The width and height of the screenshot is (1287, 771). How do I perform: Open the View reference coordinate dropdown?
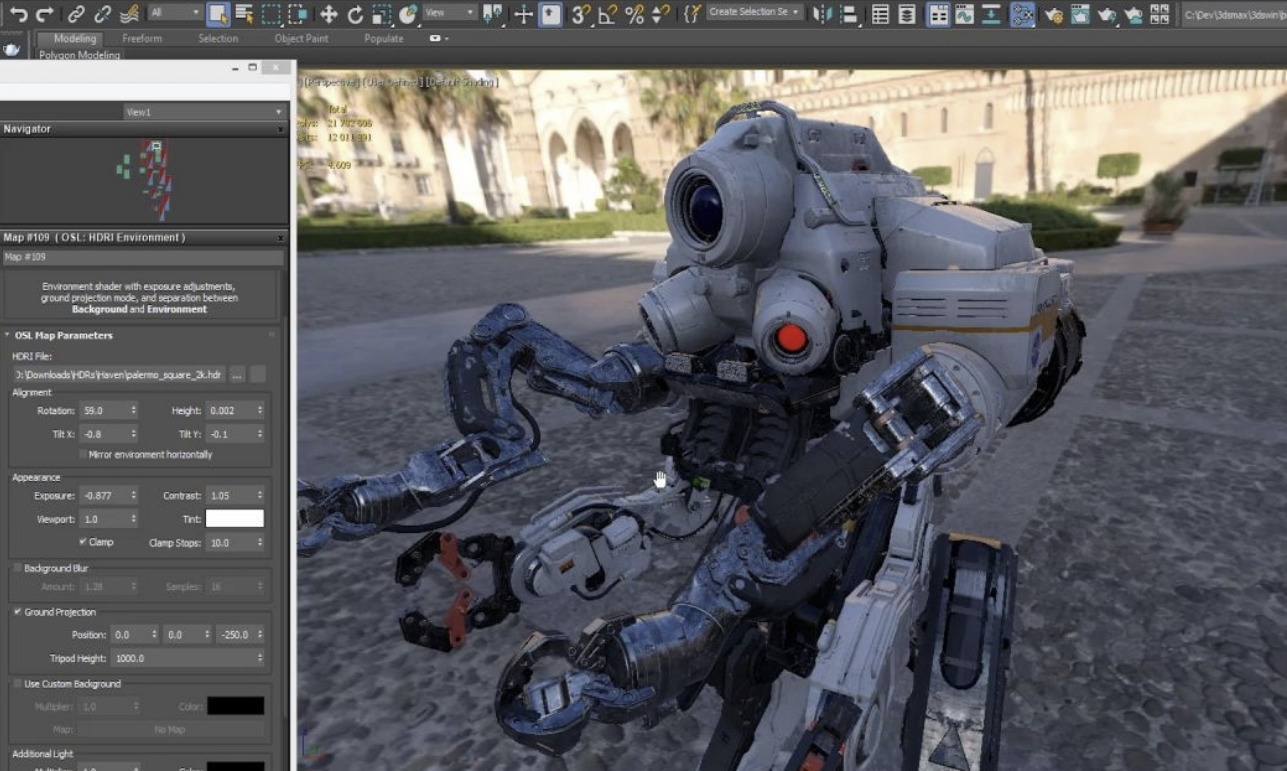[449, 13]
